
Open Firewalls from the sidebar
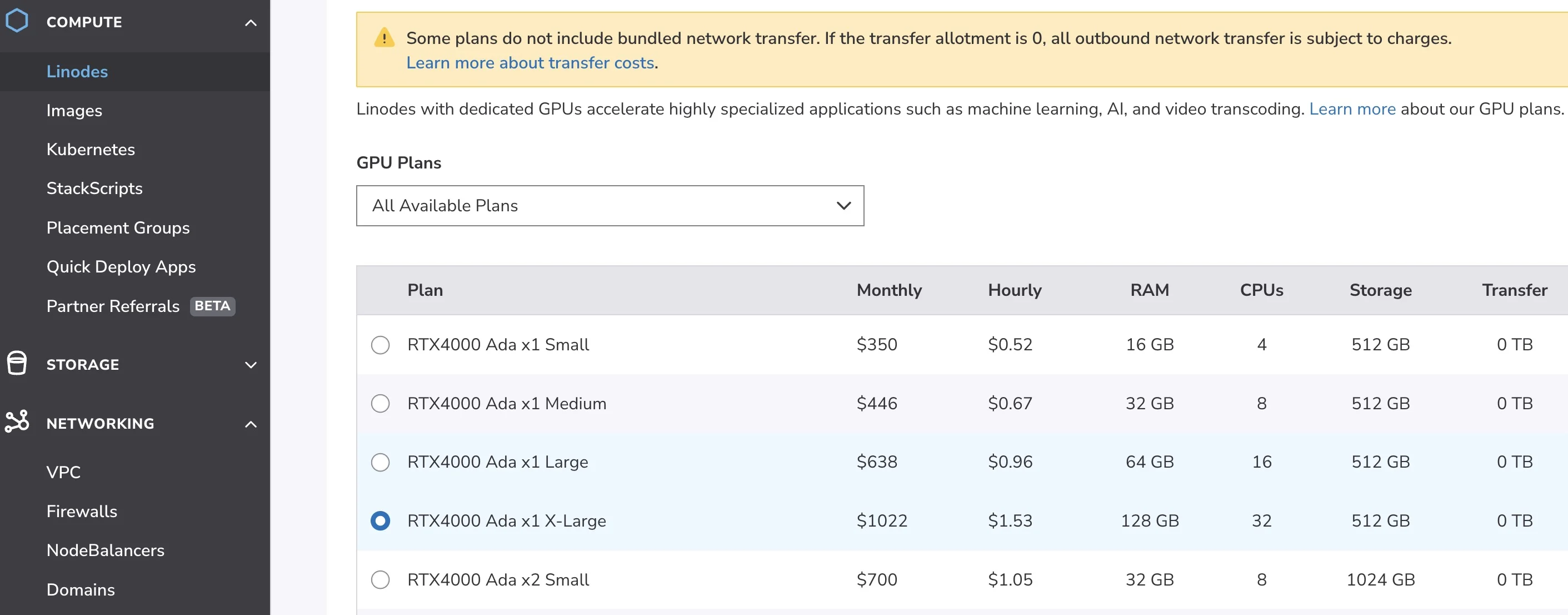[x=82, y=511]
